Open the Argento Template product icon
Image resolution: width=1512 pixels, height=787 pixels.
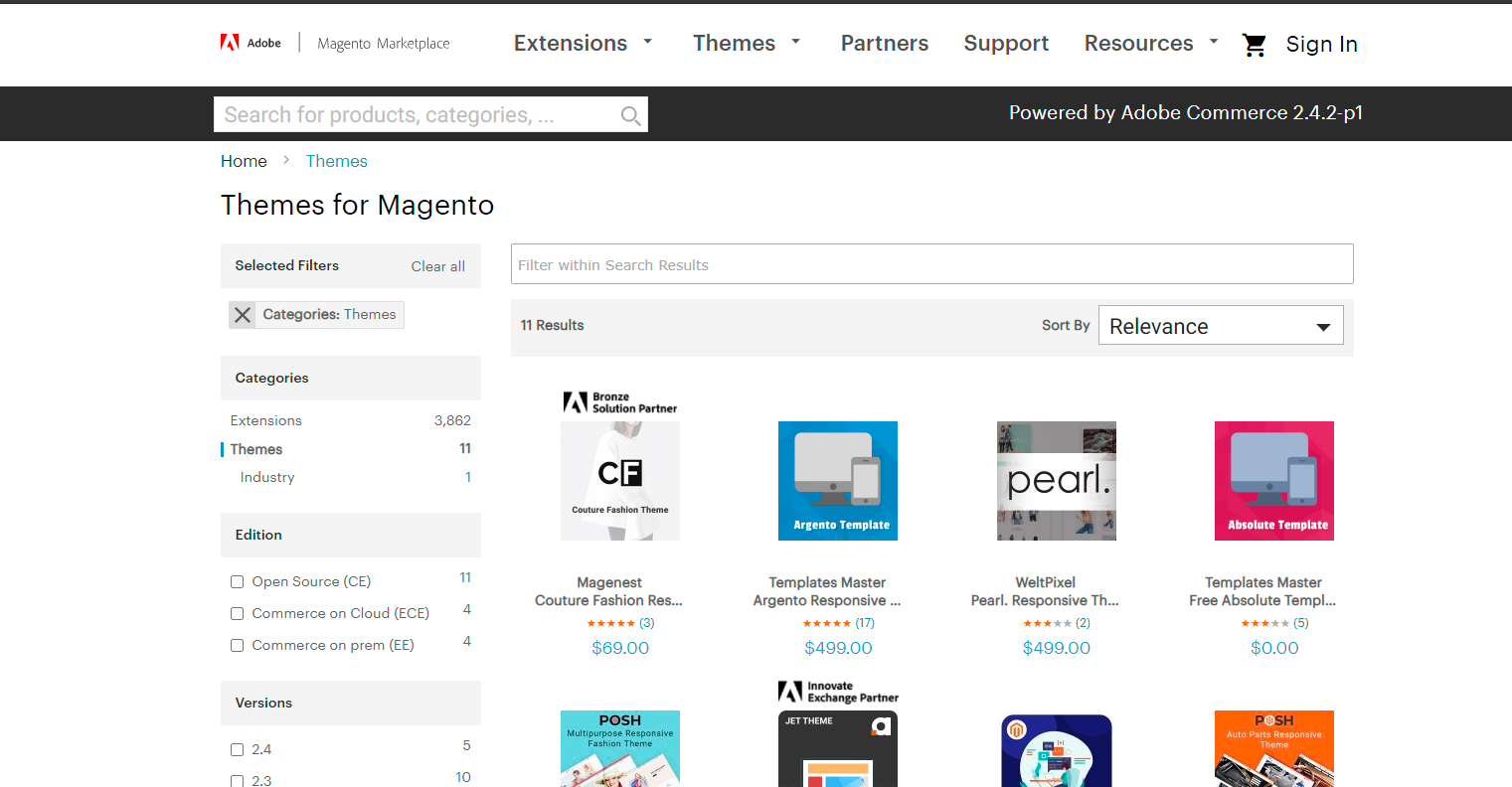coord(838,481)
